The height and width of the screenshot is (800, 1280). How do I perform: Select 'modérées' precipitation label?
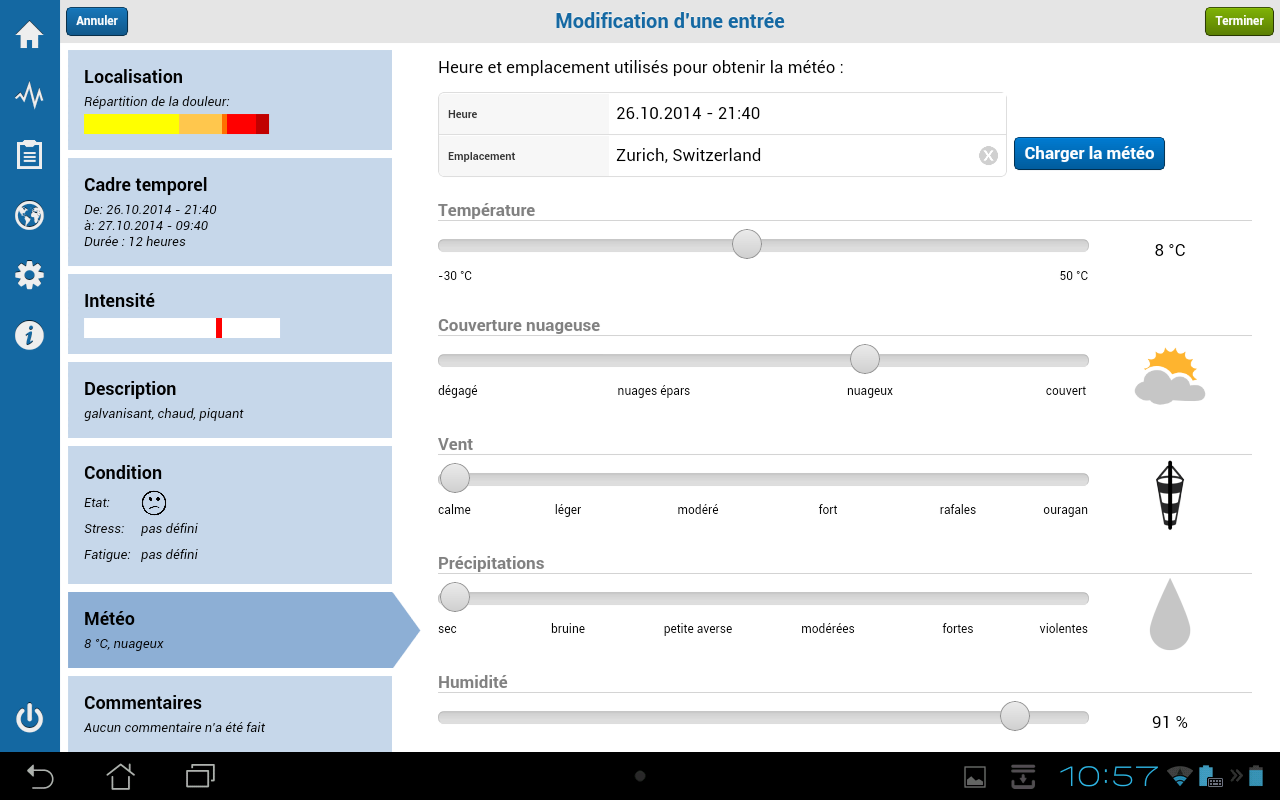(x=828, y=629)
